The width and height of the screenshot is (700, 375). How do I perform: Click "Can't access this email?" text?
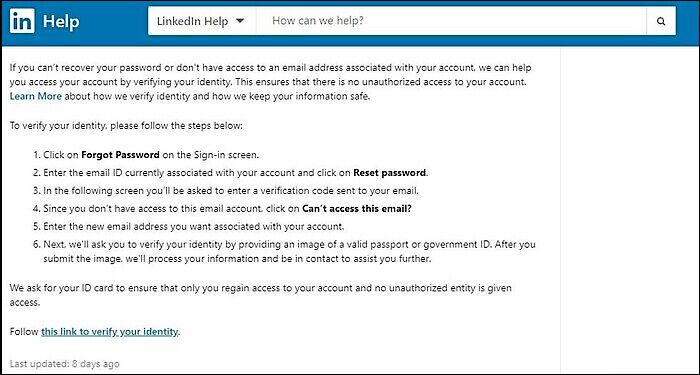coord(357,208)
